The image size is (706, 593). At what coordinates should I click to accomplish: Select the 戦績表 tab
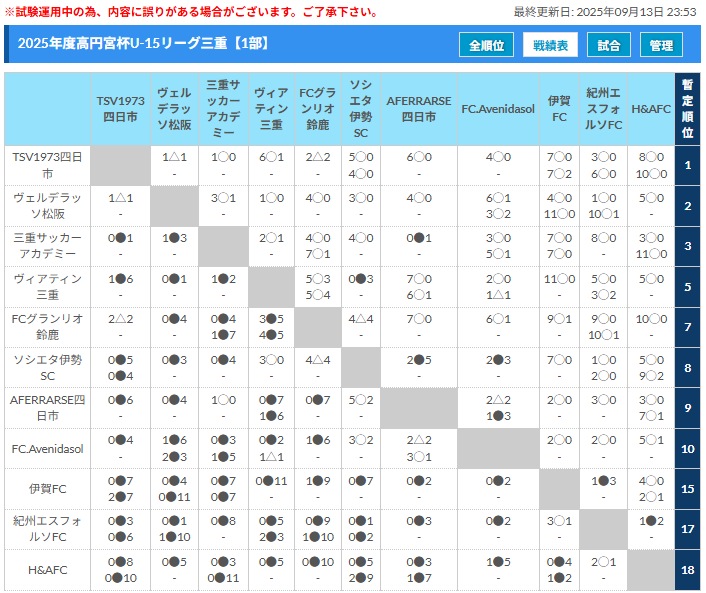550,45
